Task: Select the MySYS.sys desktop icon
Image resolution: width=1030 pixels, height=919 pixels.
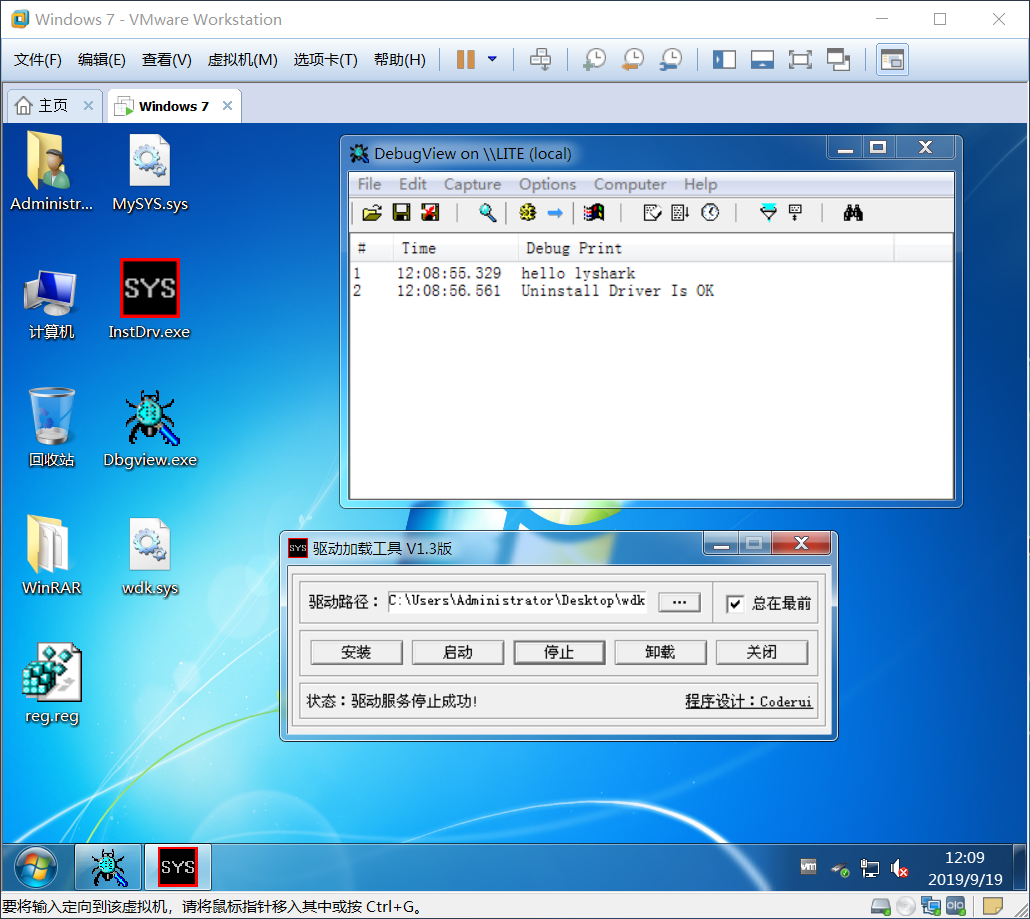Action: coord(150,173)
